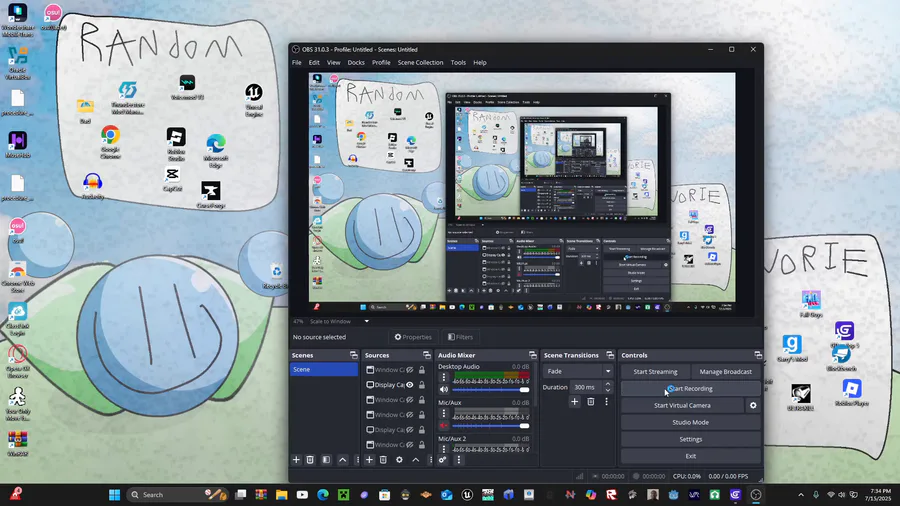Image resolution: width=900 pixels, height=506 pixels.
Task: Open the Docks menu
Action: point(356,63)
